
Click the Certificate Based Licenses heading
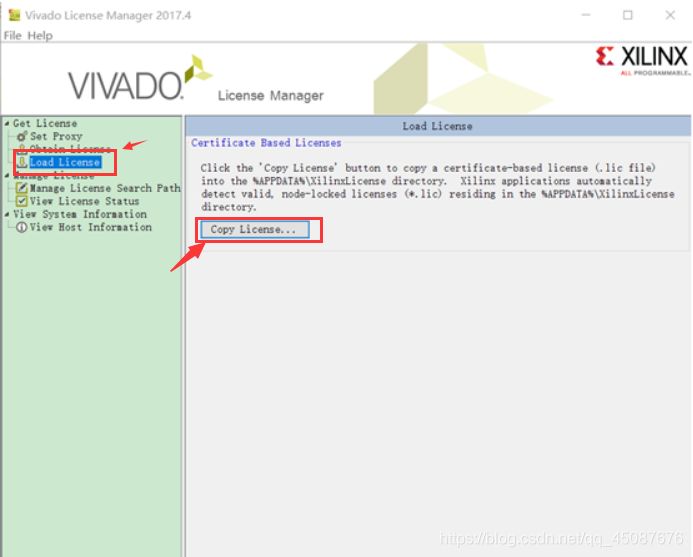coord(266,143)
